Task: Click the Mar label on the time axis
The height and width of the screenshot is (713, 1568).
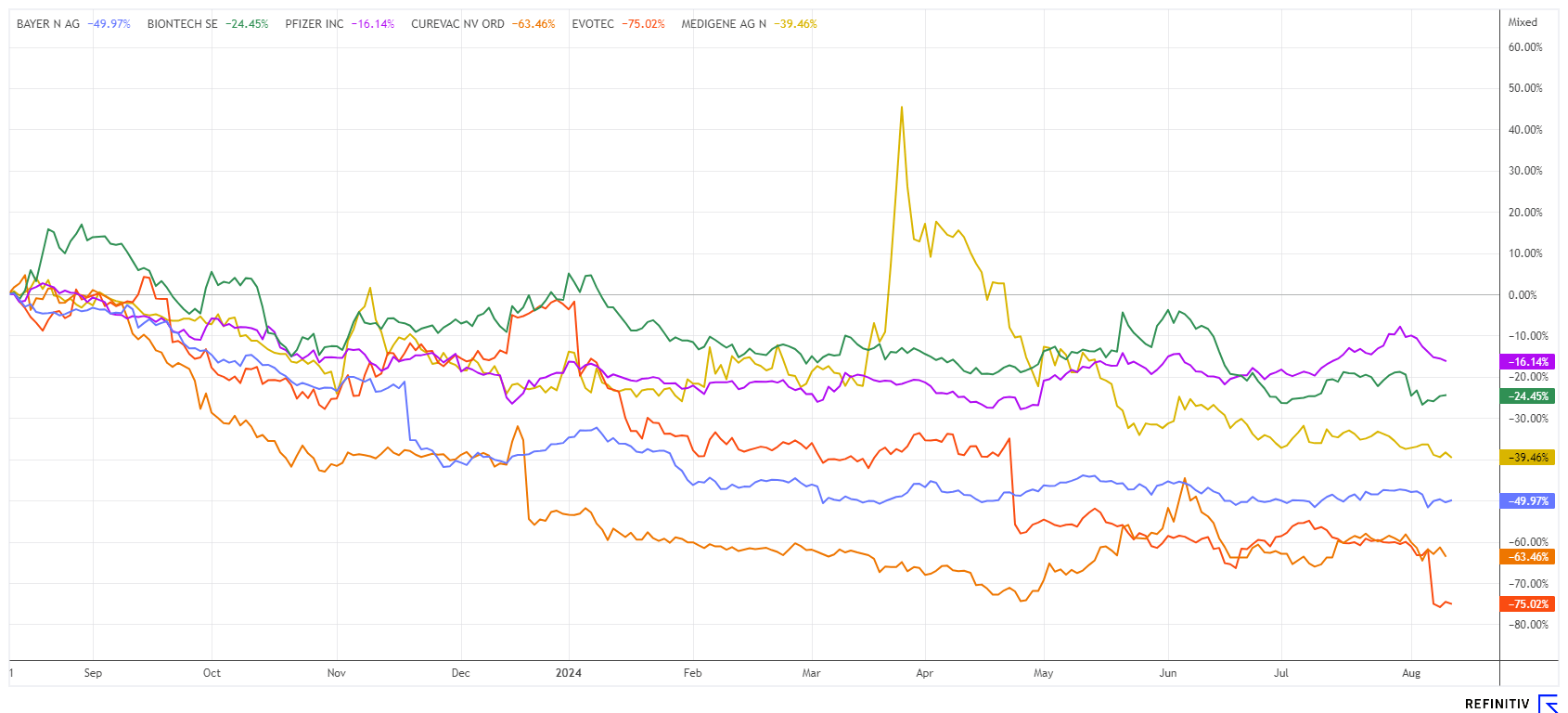Action: 811,673
